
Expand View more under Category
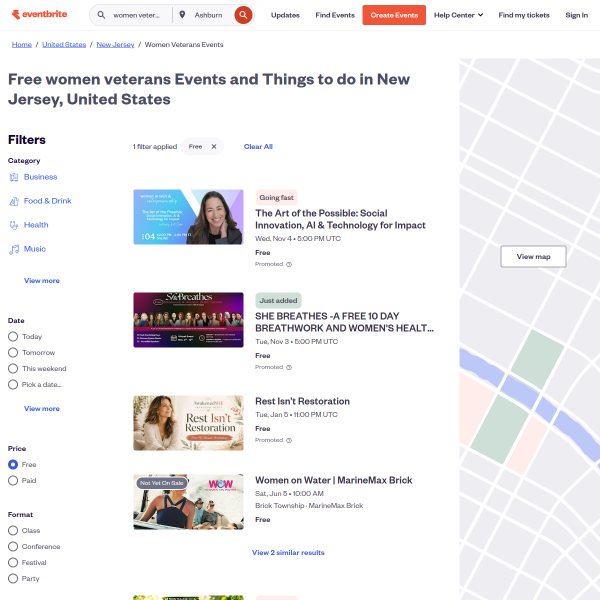point(42,281)
